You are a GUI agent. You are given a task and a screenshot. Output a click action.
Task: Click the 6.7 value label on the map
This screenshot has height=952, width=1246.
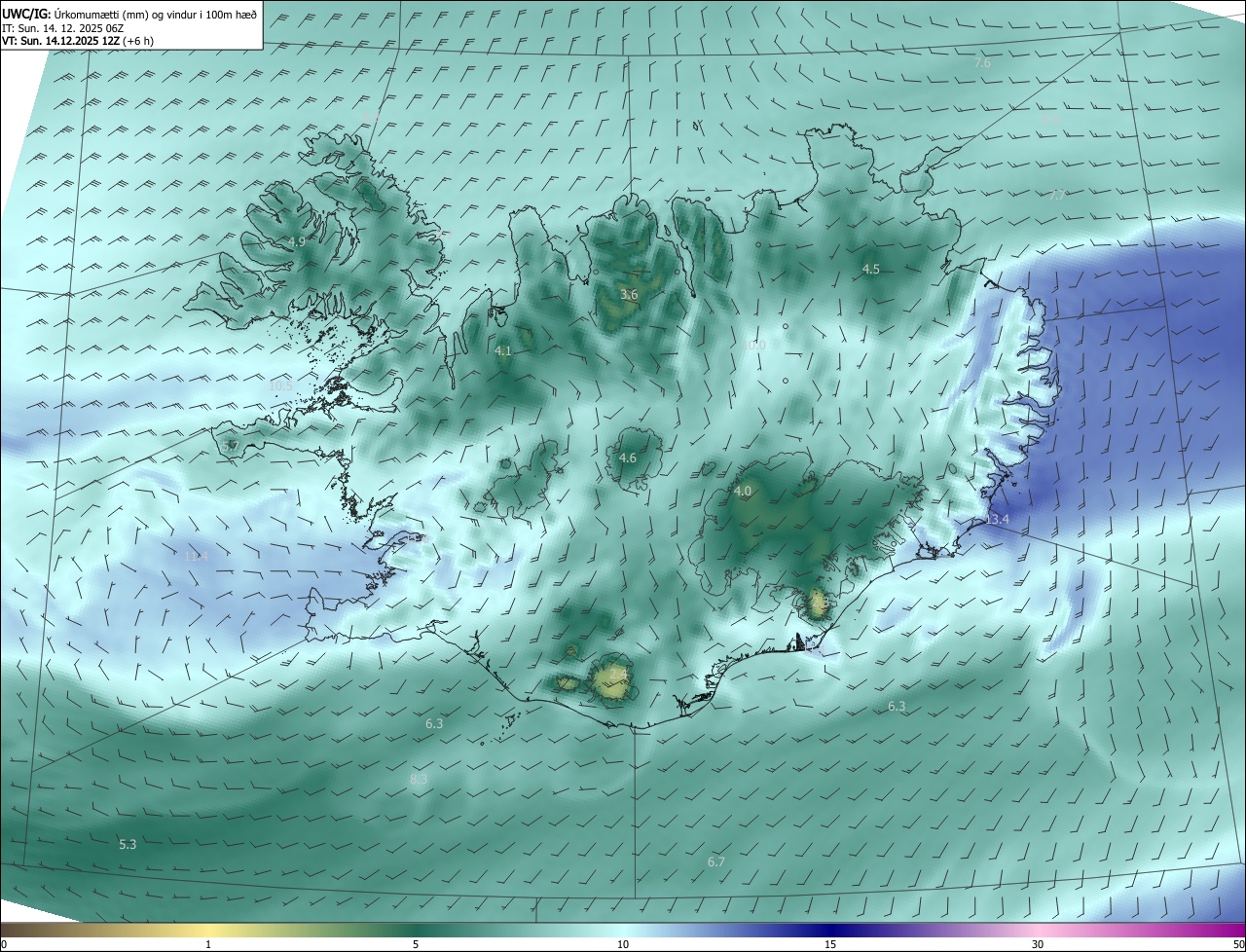[x=716, y=861]
